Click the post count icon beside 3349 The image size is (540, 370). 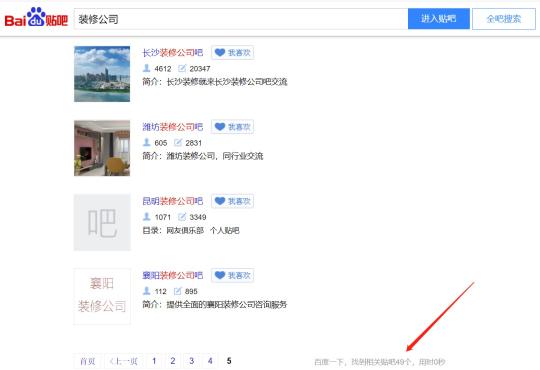click(182, 217)
